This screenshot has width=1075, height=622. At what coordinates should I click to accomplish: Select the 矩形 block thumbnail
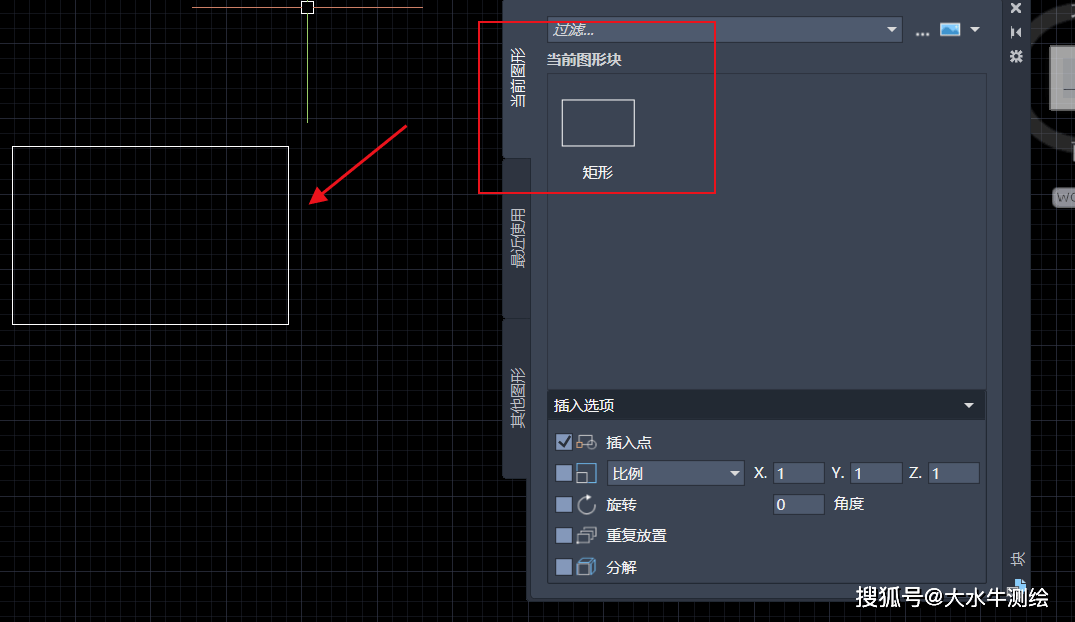pyautogui.click(x=598, y=123)
